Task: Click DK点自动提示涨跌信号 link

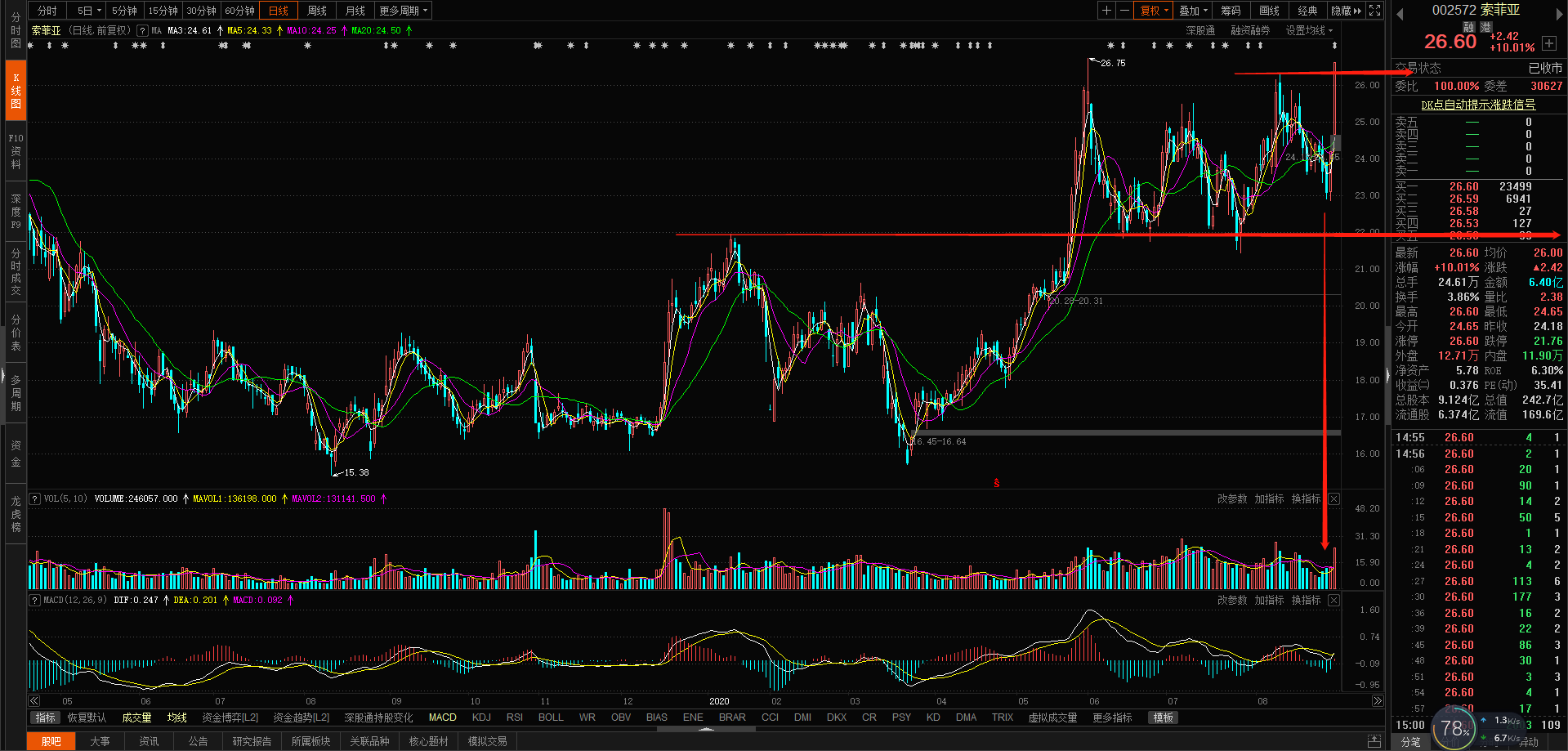Action: [1478, 105]
